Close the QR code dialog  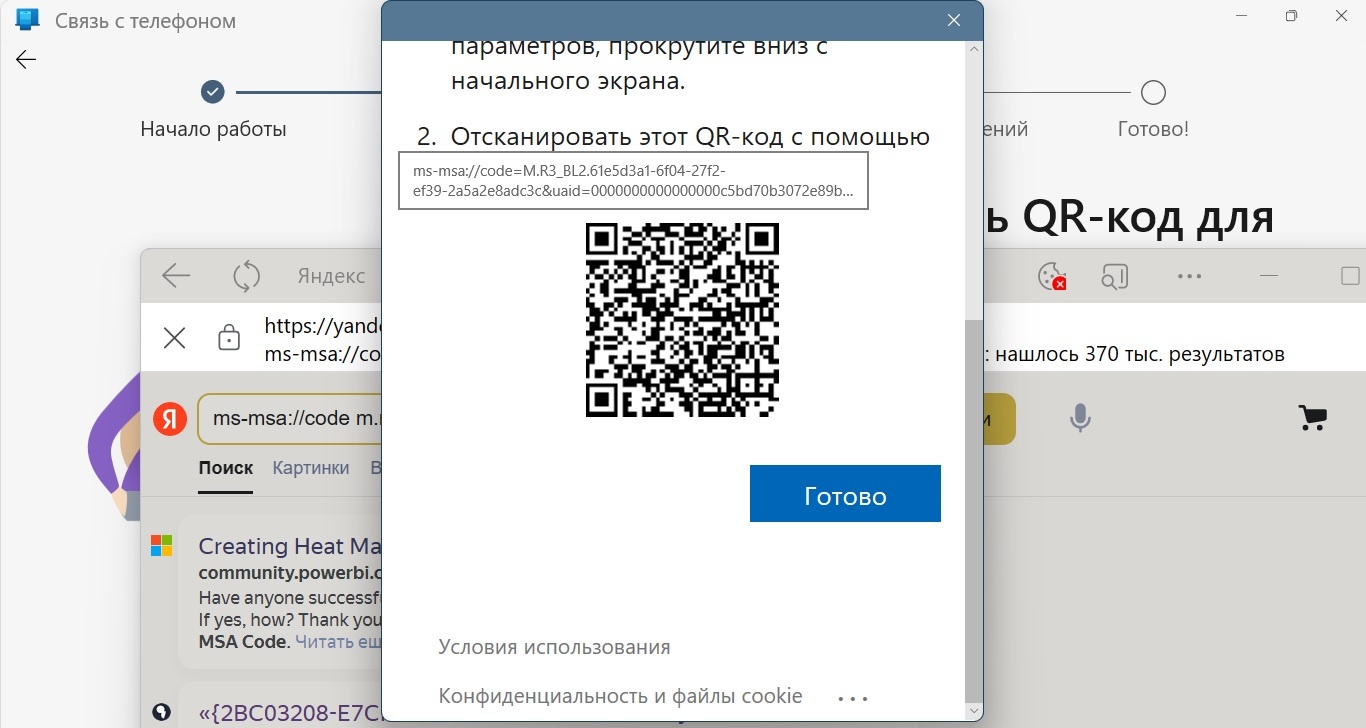pos(954,20)
